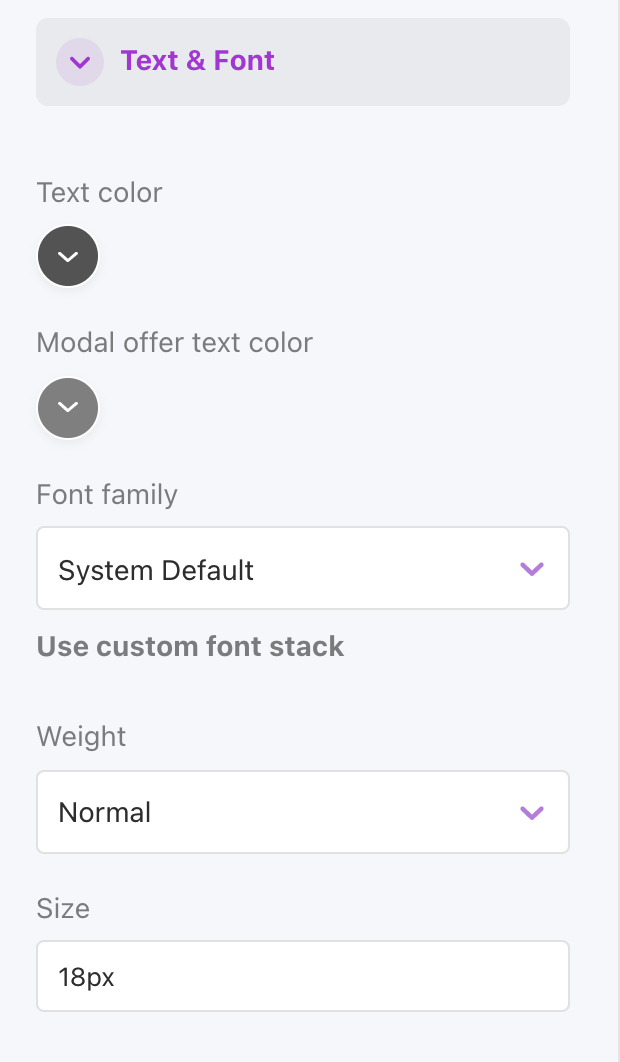The height and width of the screenshot is (1062, 620).
Task: Focus the Size input field
Action: [x=302, y=976]
